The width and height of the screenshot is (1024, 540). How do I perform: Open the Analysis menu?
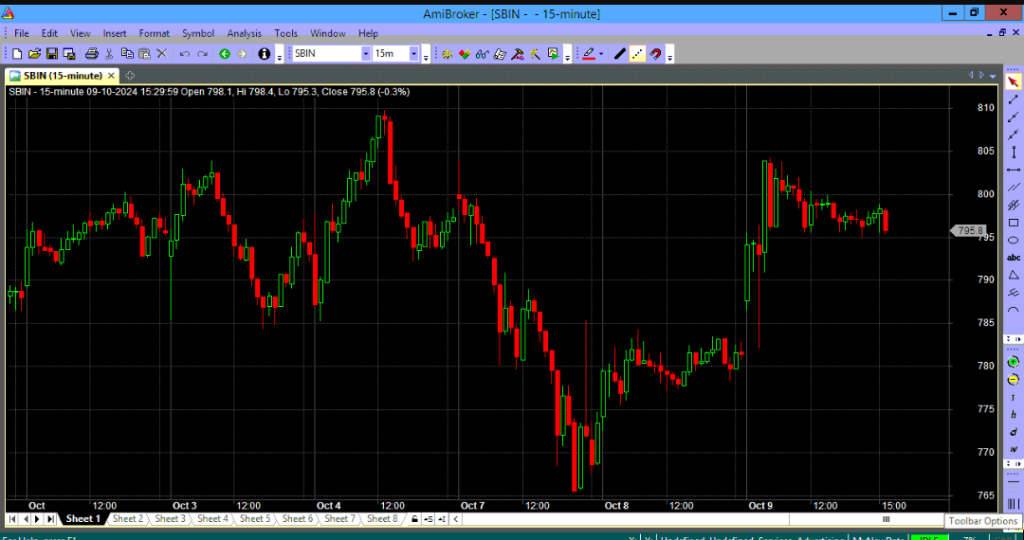(x=244, y=33)
